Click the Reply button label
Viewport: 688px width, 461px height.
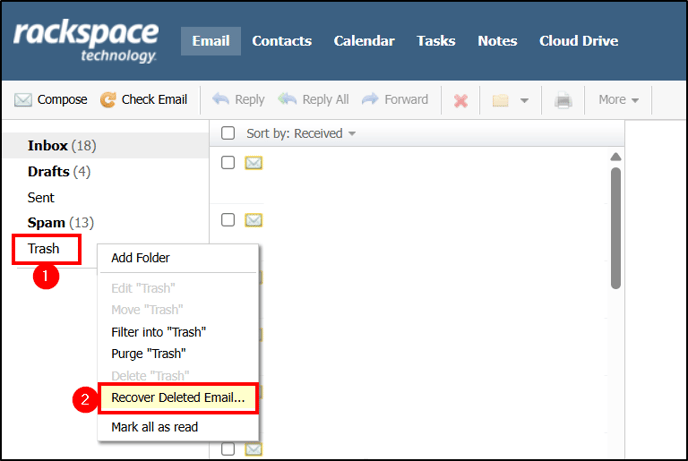click(x=250, y=100)
